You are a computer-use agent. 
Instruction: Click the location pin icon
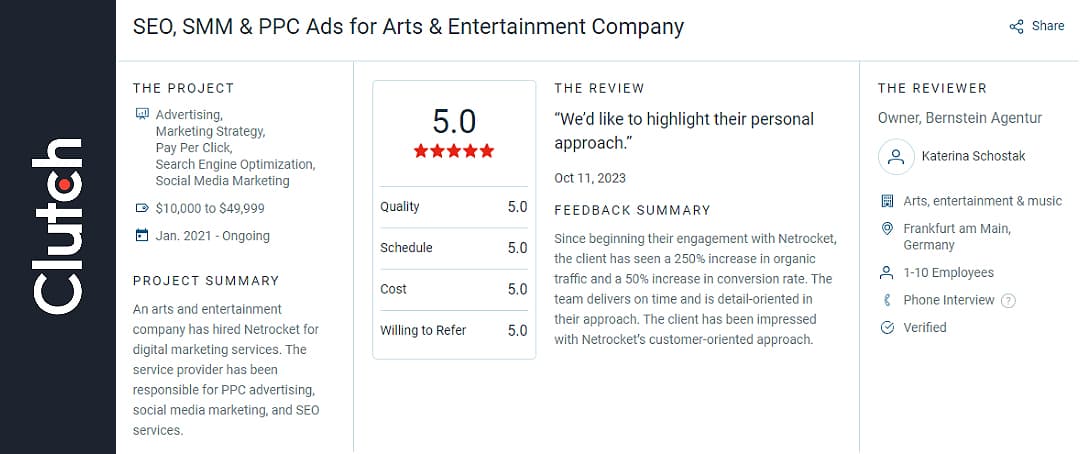point(886,229)
